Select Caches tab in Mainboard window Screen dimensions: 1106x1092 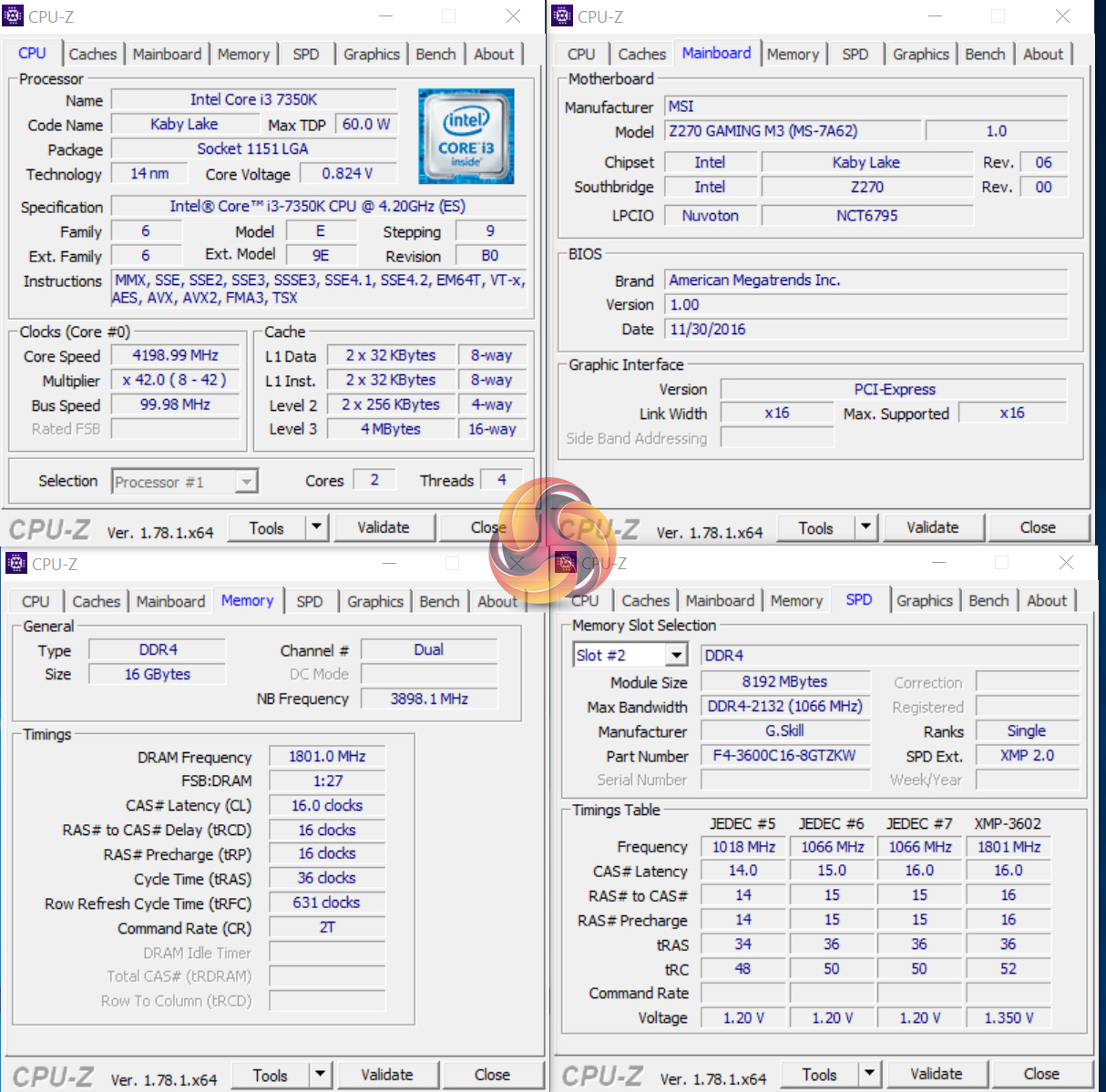(642, 54)
